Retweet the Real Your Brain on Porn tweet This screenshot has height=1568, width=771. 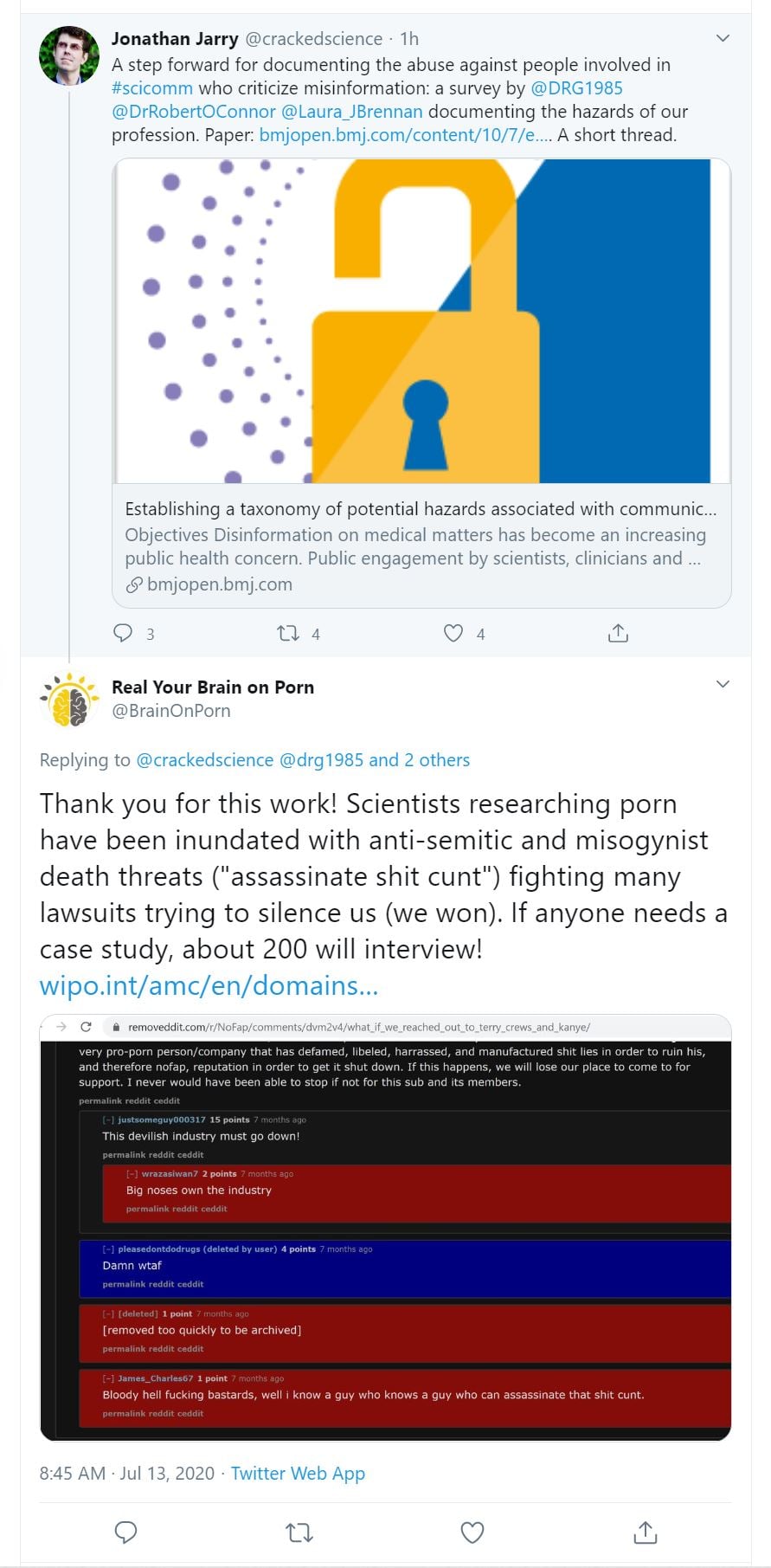pyautogui.click(x=299, y=1532)
